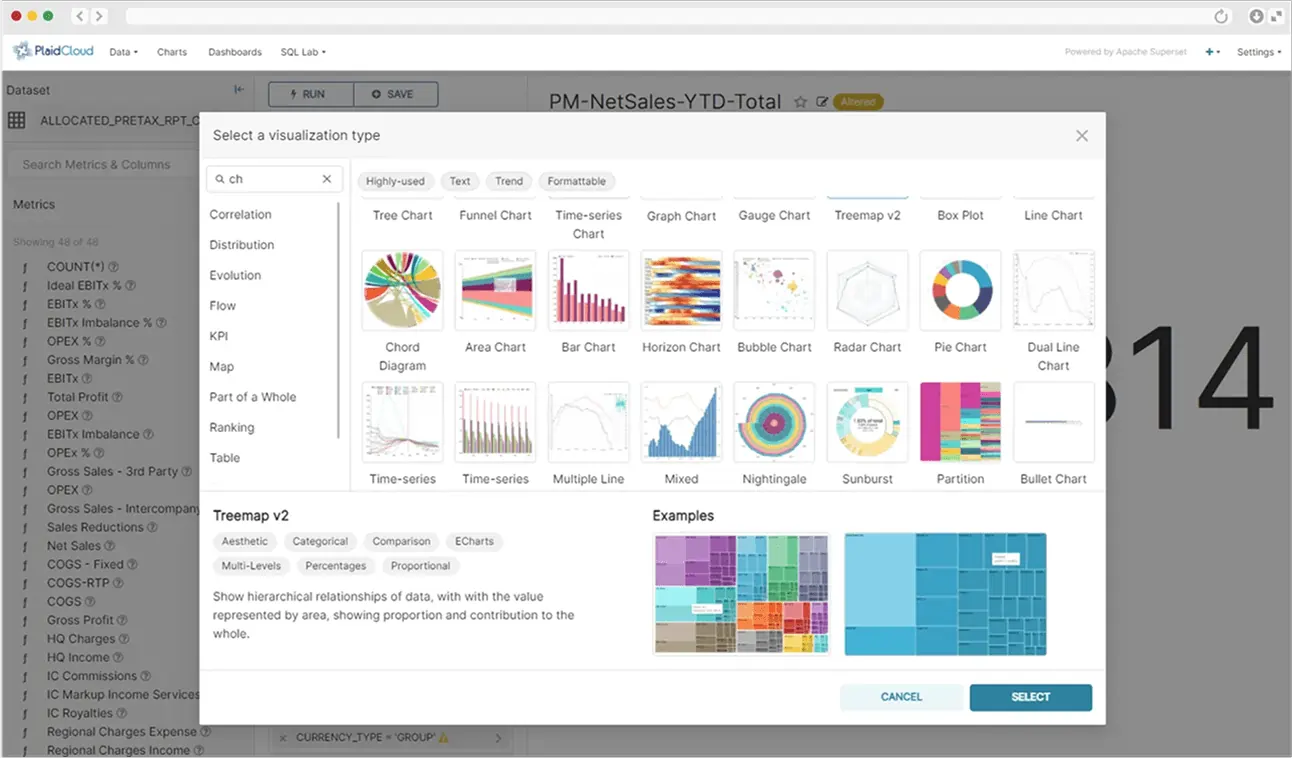Pick the Radar Chart thumbnail

(867, 291)
